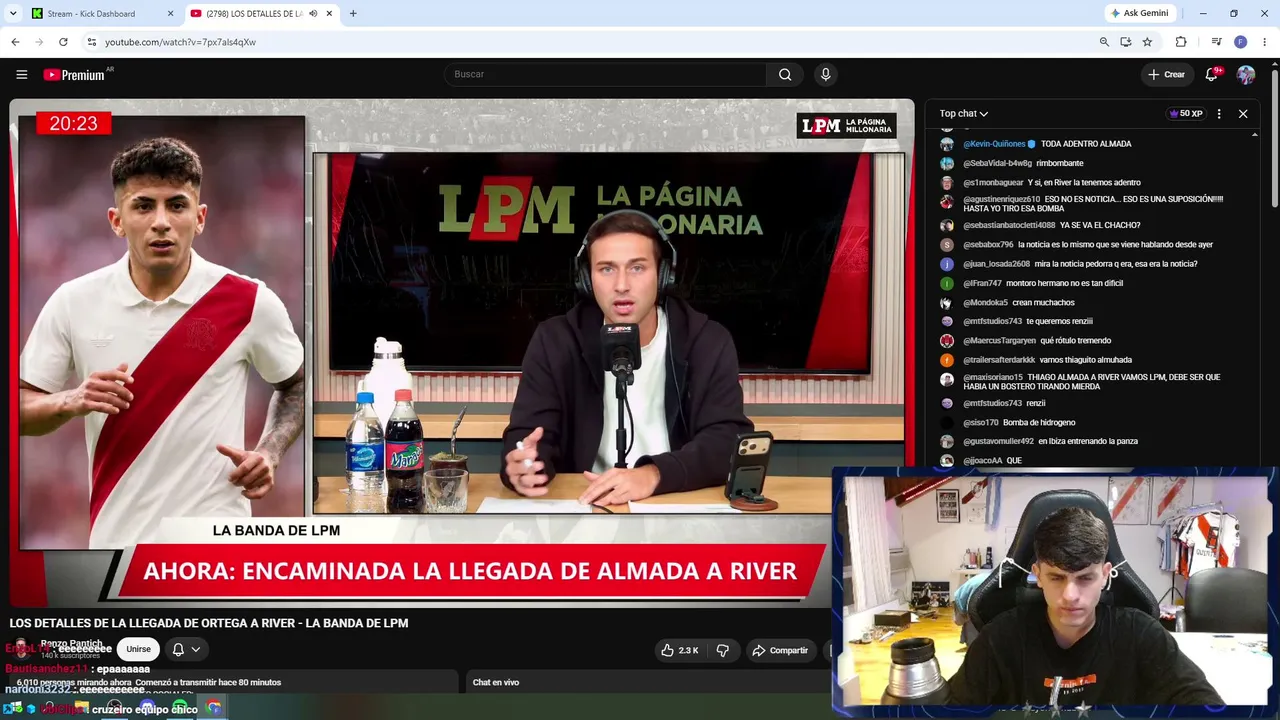1280x720 pixels.
Task: Select chat message 'vamos thiaguito almuhada'
Action: (1085, 360)
